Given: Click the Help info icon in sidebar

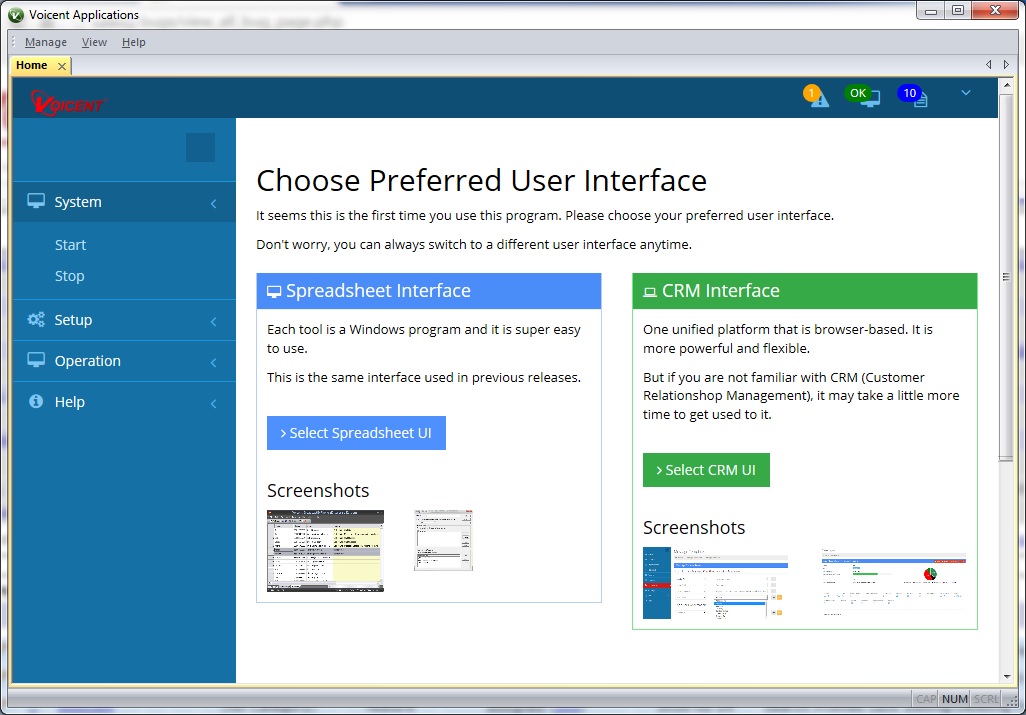Looking at the screenshot, I should 36,402.
